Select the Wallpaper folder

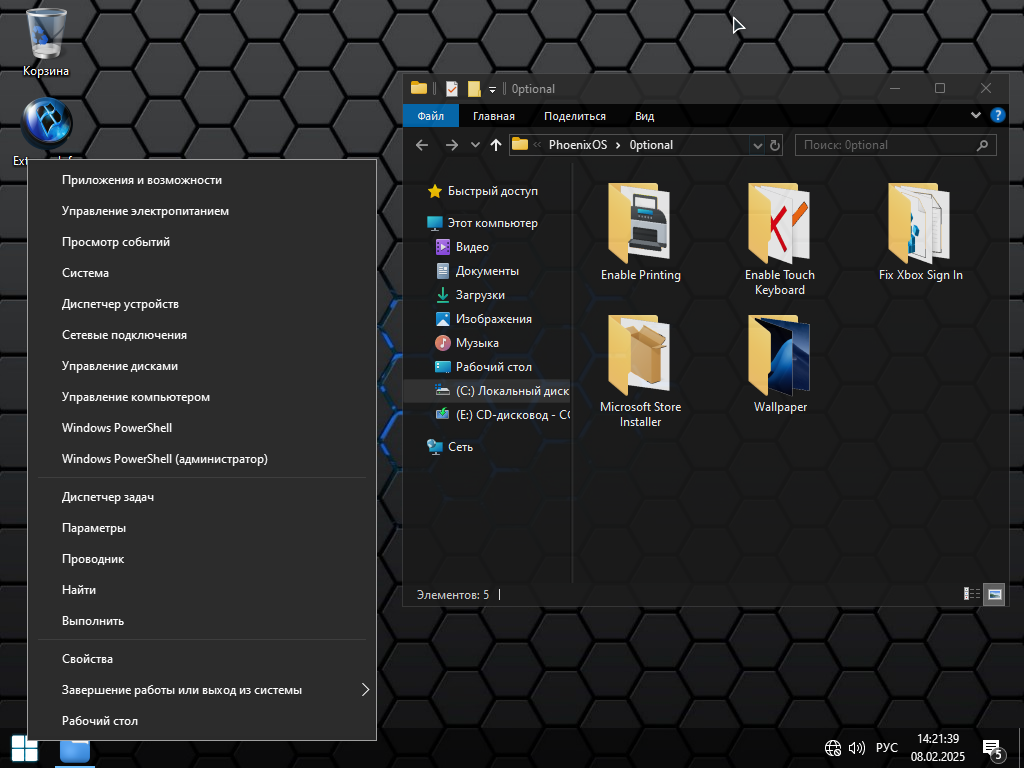click(x=780, y=364)
